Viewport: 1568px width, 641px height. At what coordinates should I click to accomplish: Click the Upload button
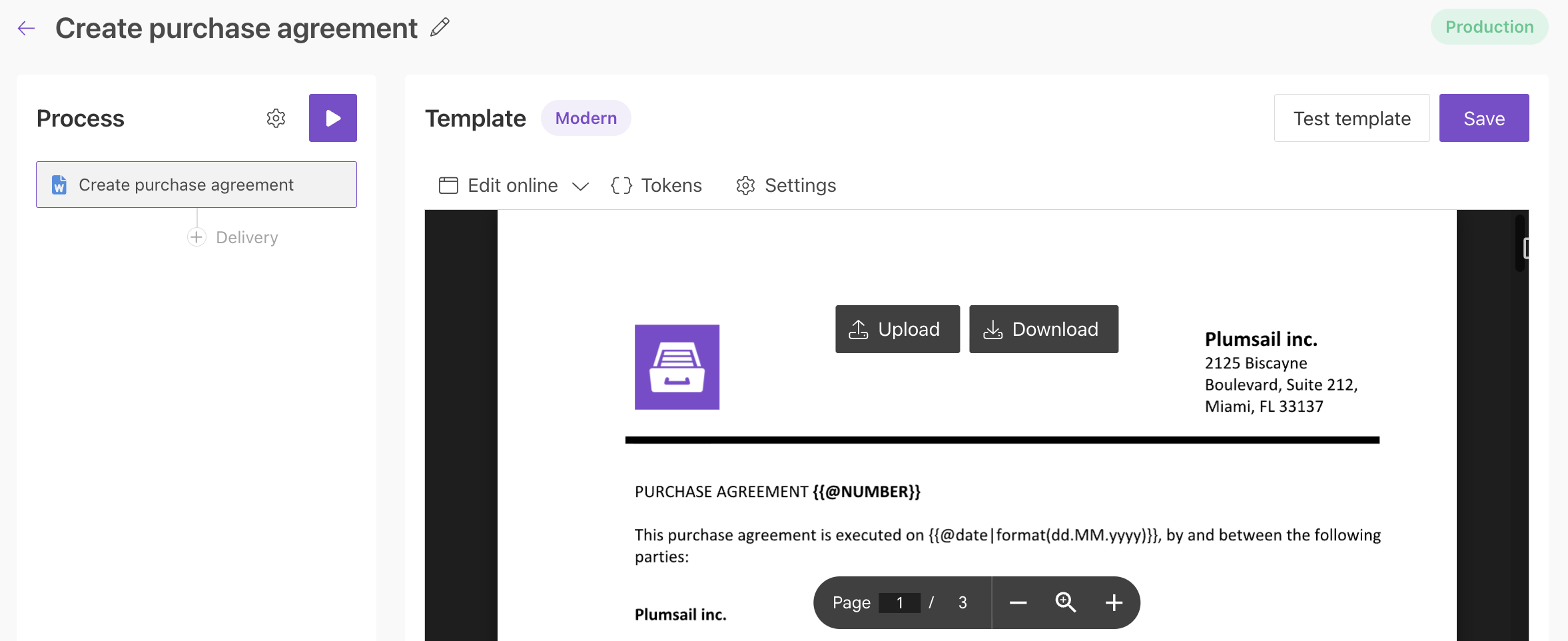tap(897, 329)
